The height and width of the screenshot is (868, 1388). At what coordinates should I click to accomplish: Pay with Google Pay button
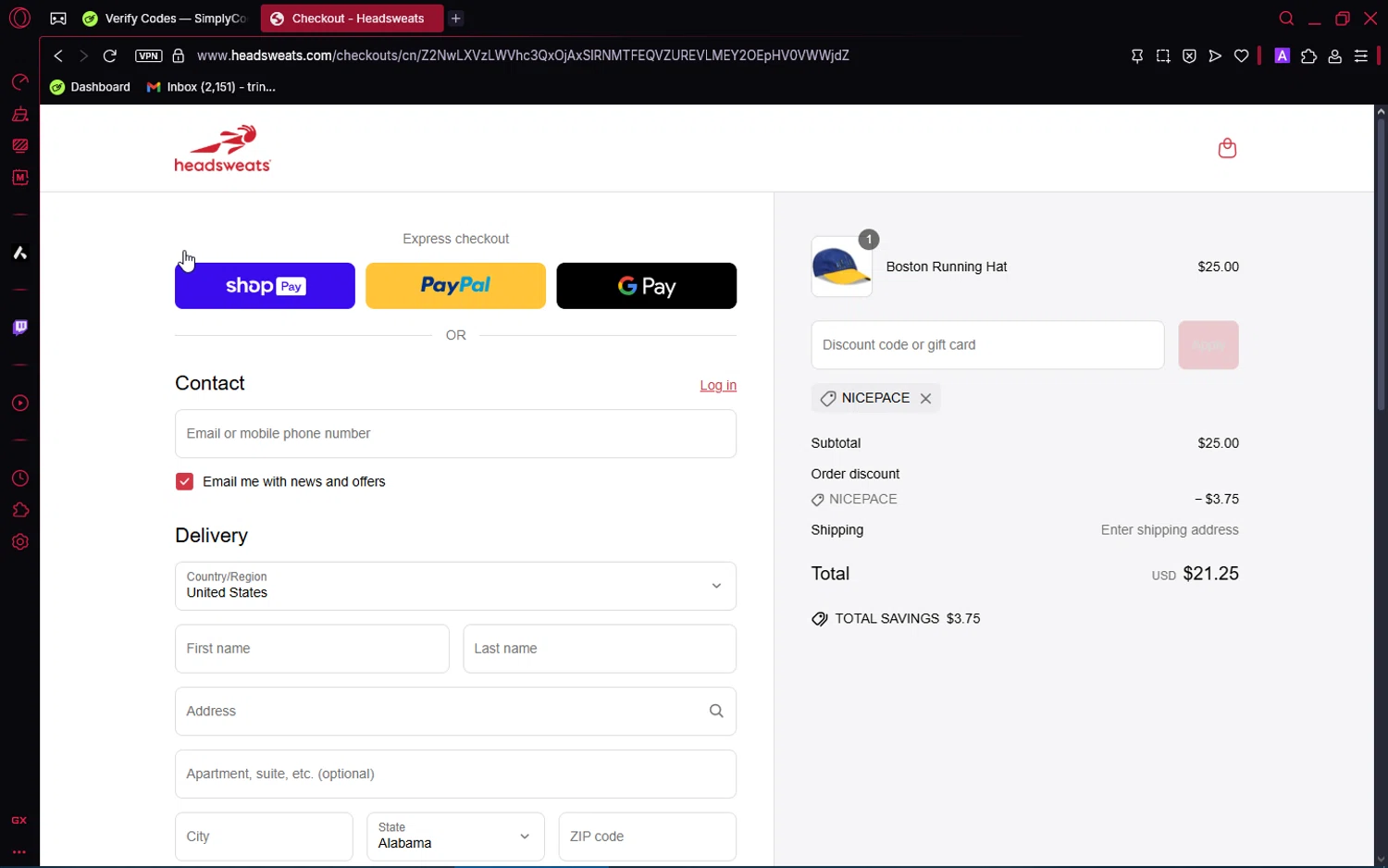[x=647, y=286]
